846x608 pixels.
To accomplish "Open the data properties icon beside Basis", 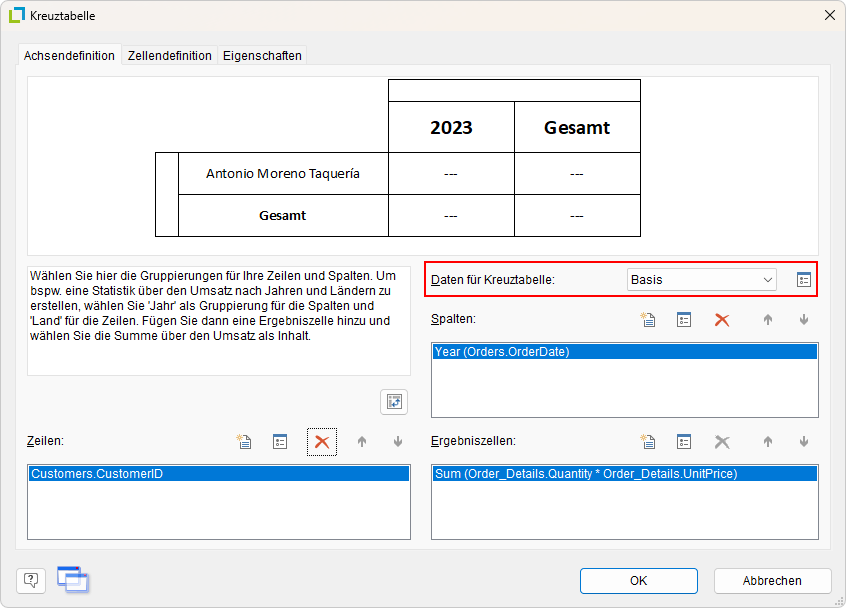I will pos(804,280).
